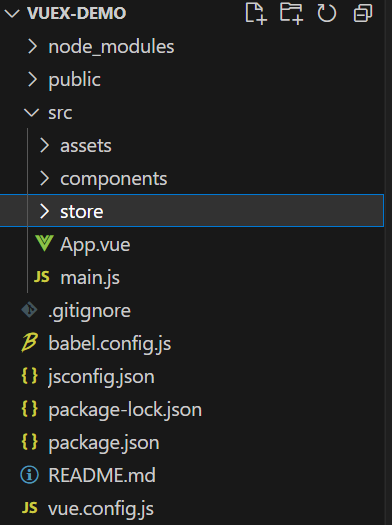Select the highlighted store folder name
392x525 pixels.
click(x=82, y=212)
